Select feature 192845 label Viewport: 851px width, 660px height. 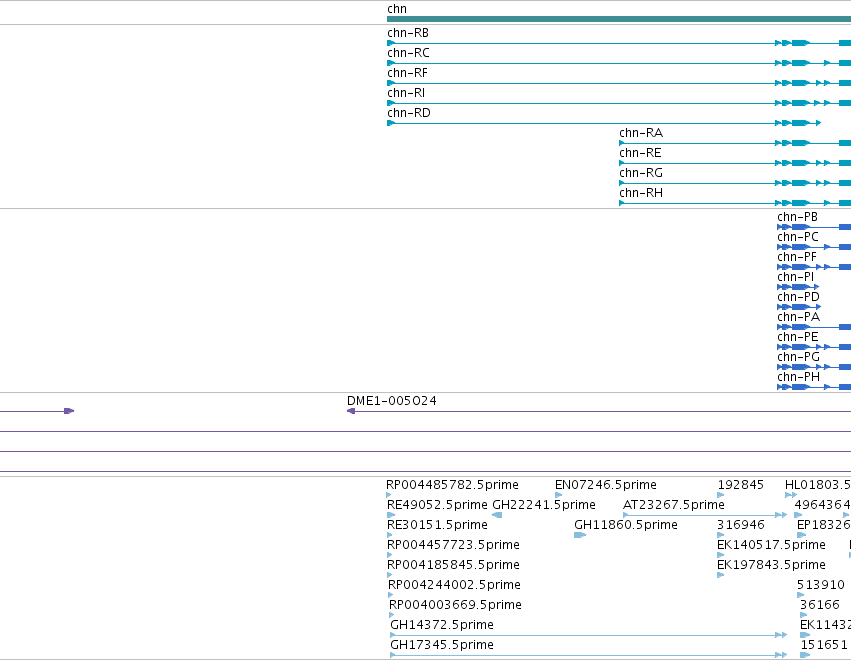pos(740,485)
